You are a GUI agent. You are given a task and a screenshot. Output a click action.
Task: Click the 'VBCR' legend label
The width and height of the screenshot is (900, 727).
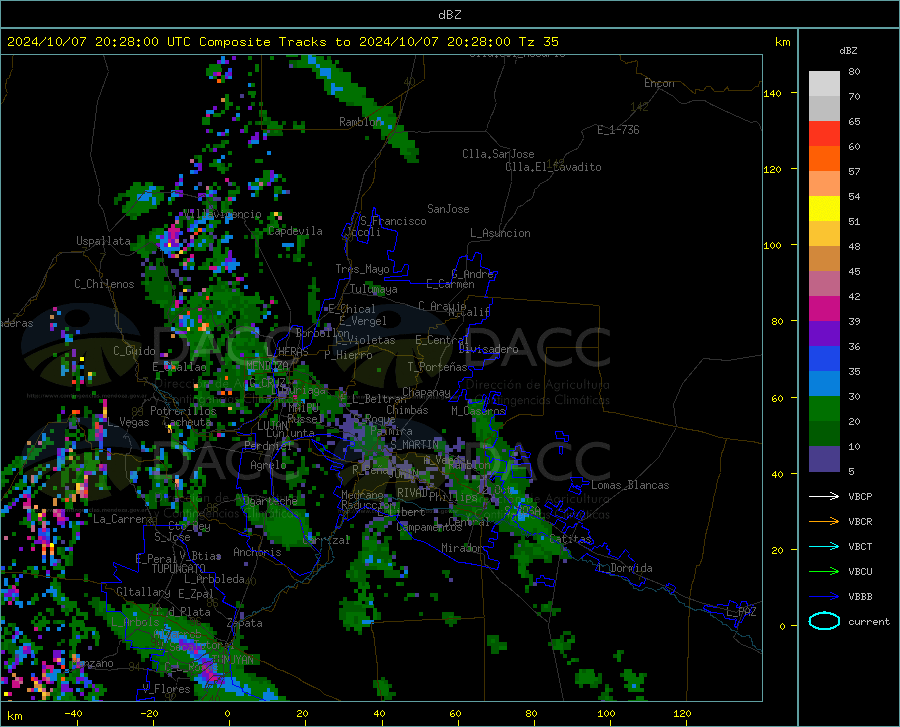pos(860,522)
